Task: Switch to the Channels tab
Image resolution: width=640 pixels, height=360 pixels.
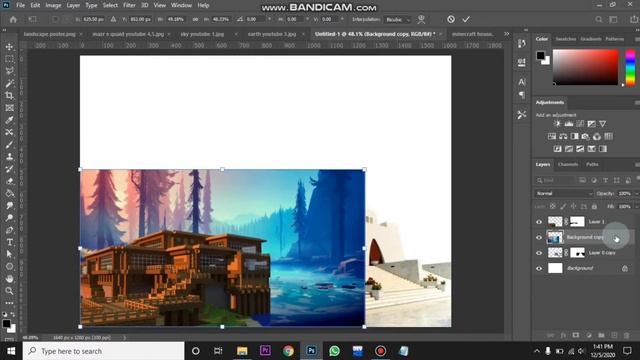Action: [x=568, y=164]
